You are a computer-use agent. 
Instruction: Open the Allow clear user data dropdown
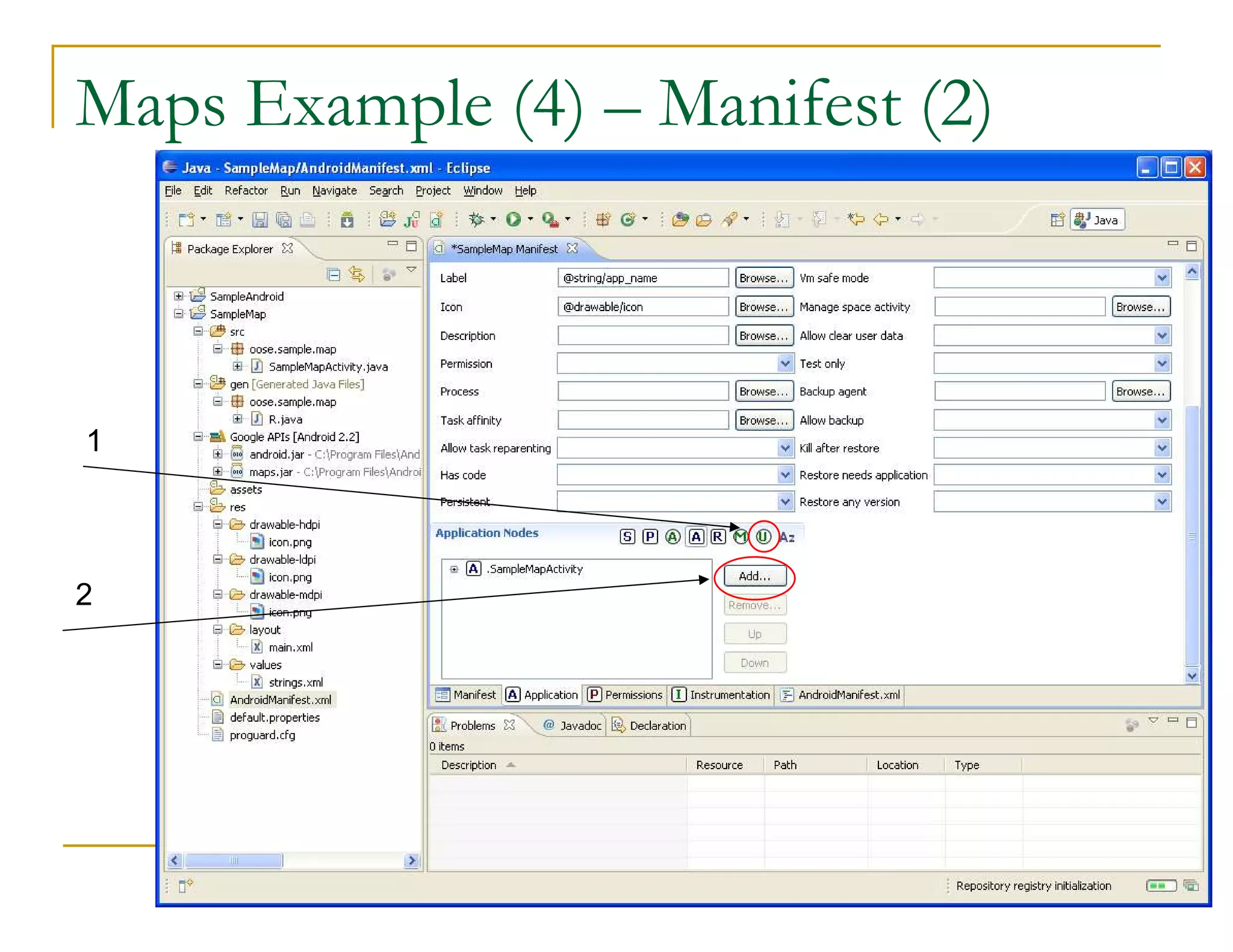tap(1162, 336)
